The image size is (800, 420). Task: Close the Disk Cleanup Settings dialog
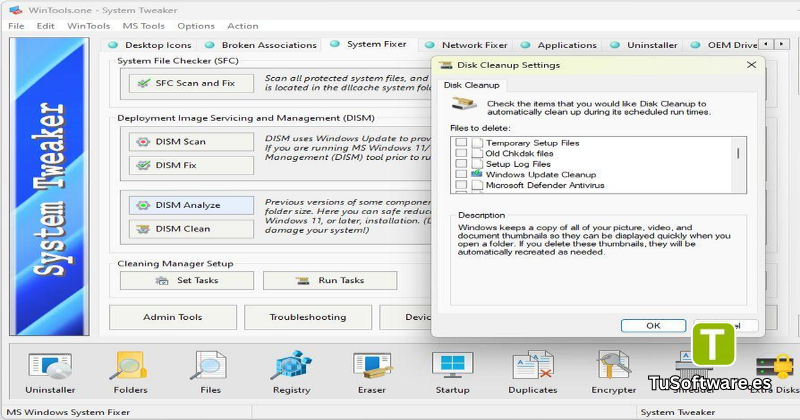[x=751, y=65]
